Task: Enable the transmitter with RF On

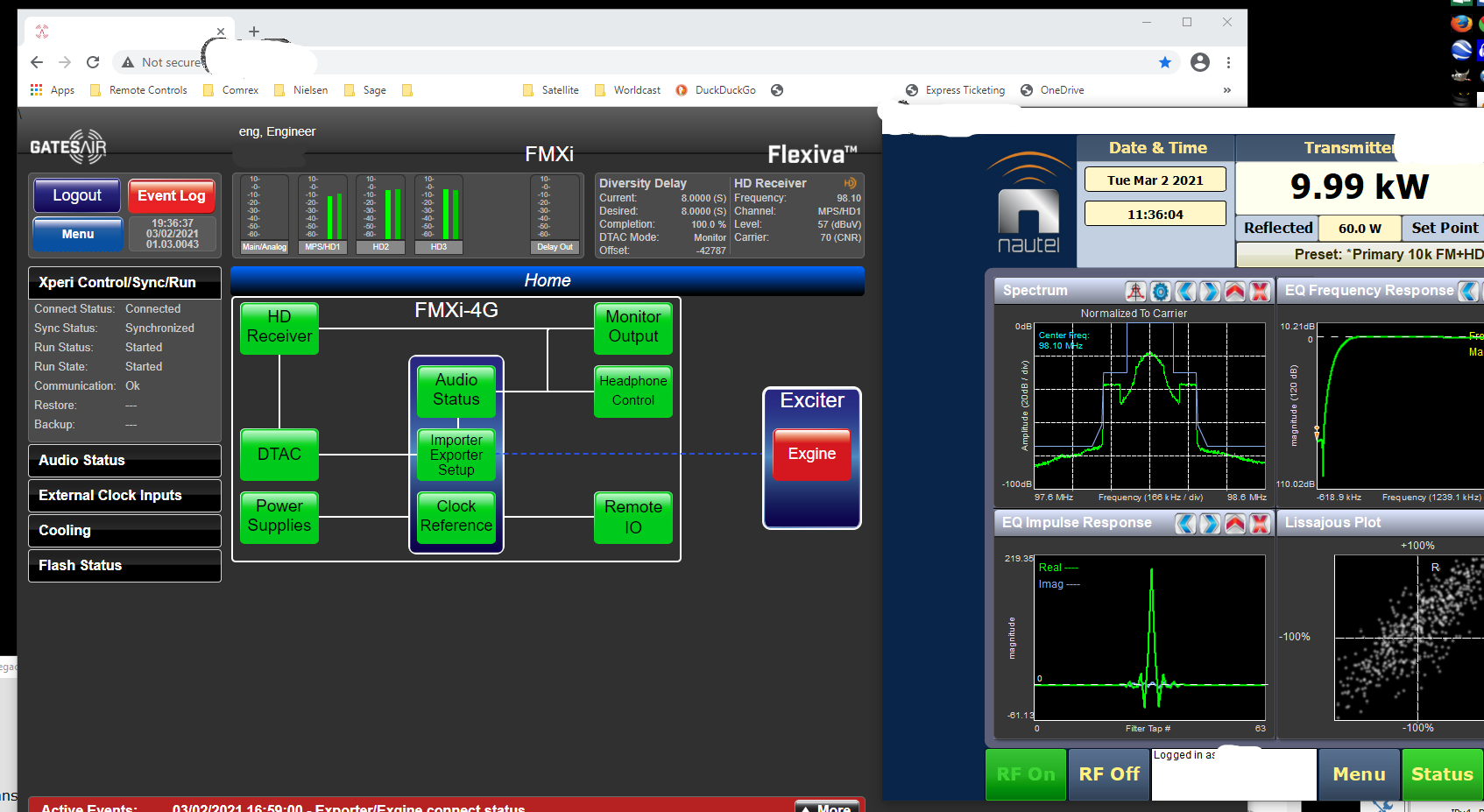Action: [1025, 774]
